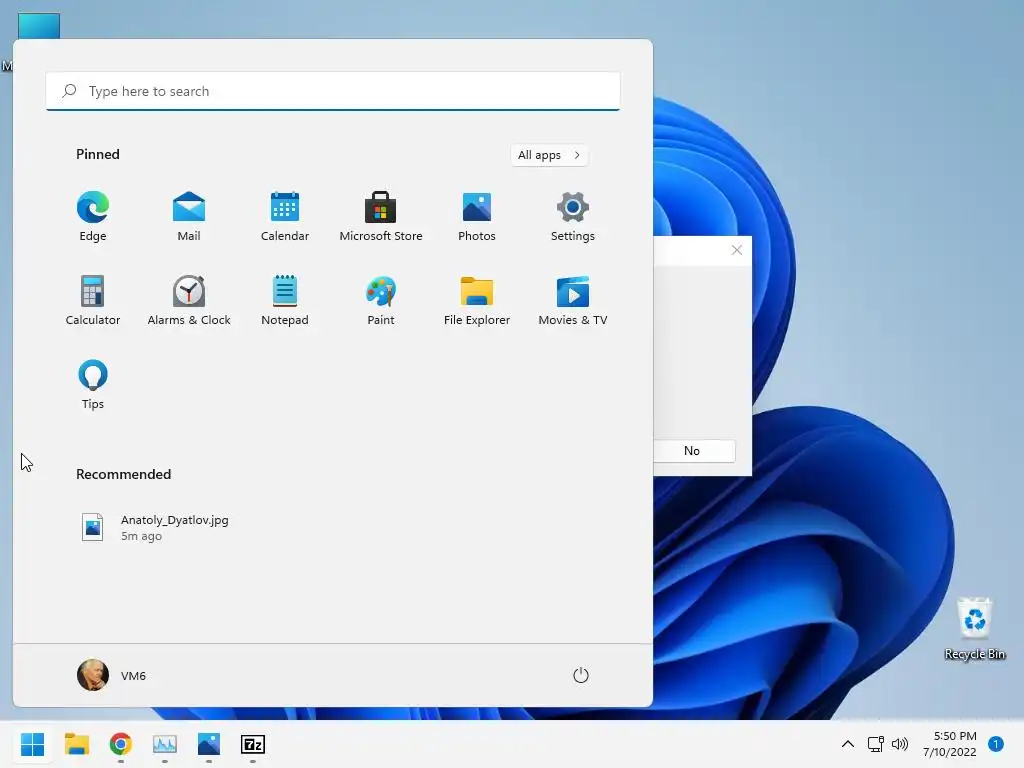Click the volume speaker icon
The height and width of the screenshot is (768, 1024).
(900, 744)
